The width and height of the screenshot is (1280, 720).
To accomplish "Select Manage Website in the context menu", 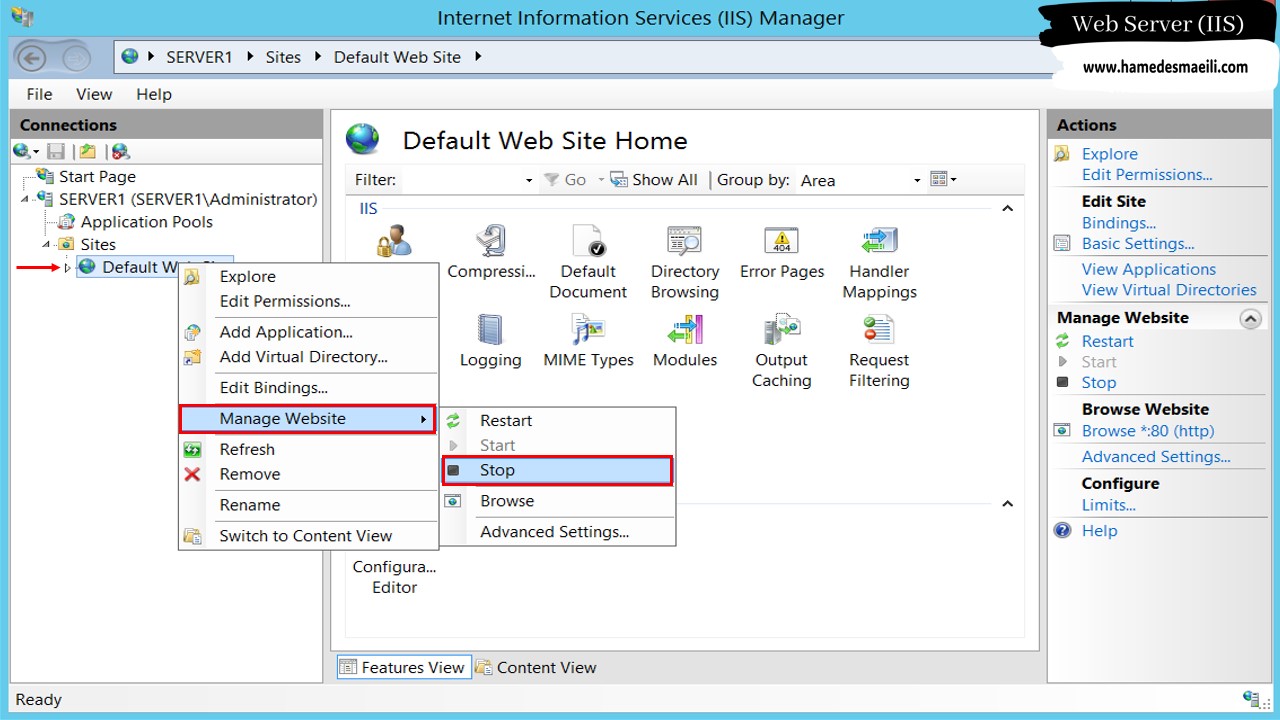I will click(307, 419).
